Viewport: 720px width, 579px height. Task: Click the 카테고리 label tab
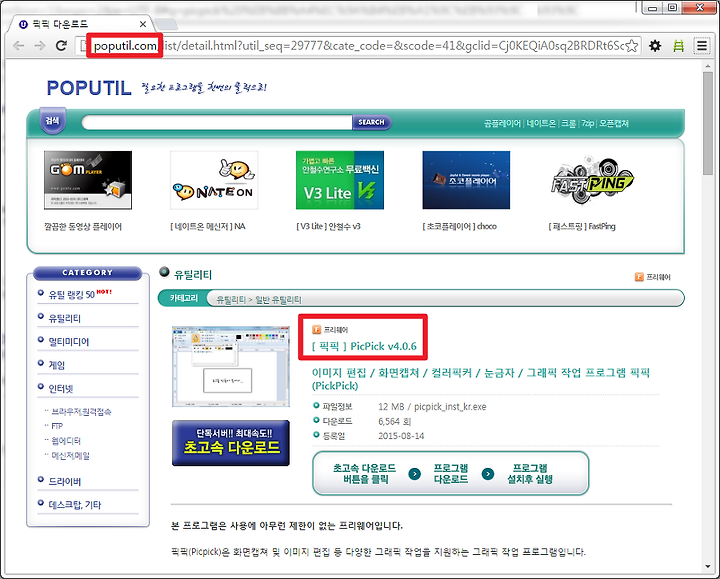point(183,298)
